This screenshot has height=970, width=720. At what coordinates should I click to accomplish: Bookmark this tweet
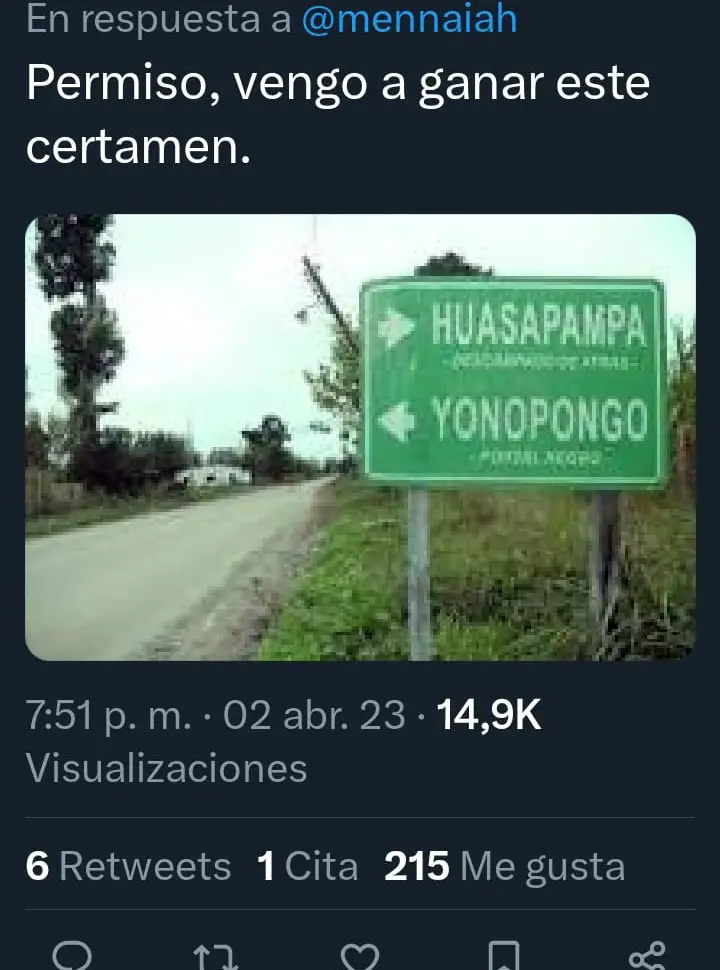tap(504, 956)
